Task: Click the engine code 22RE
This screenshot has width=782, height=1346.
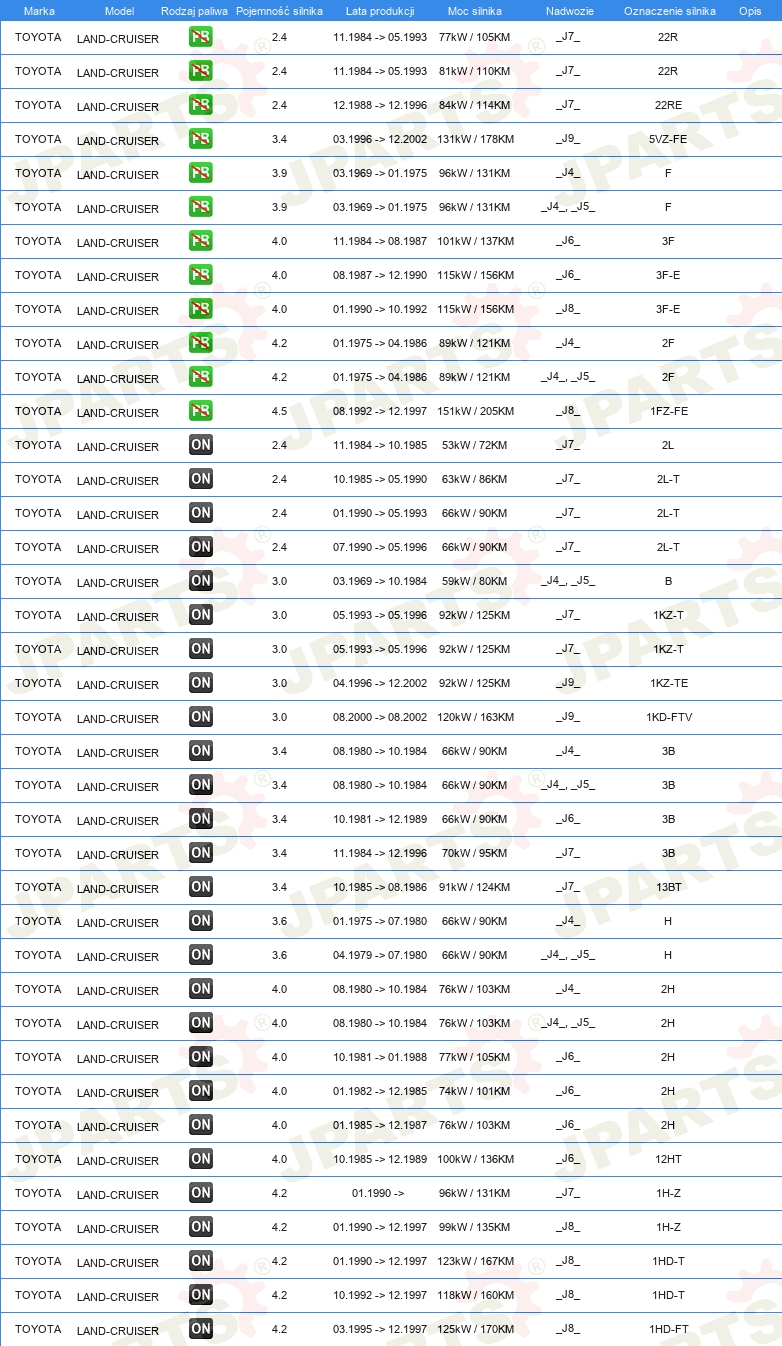Action: [x=668, y=105]
